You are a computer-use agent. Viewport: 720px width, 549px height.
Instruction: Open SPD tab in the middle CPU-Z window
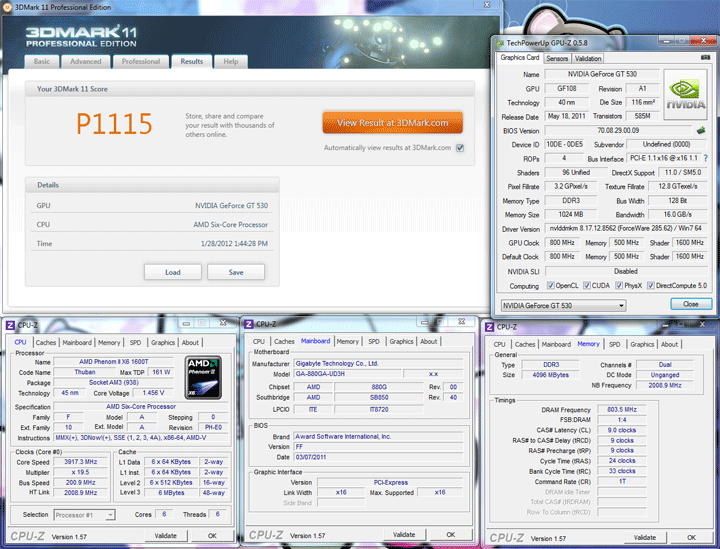[x=374, y=342]
